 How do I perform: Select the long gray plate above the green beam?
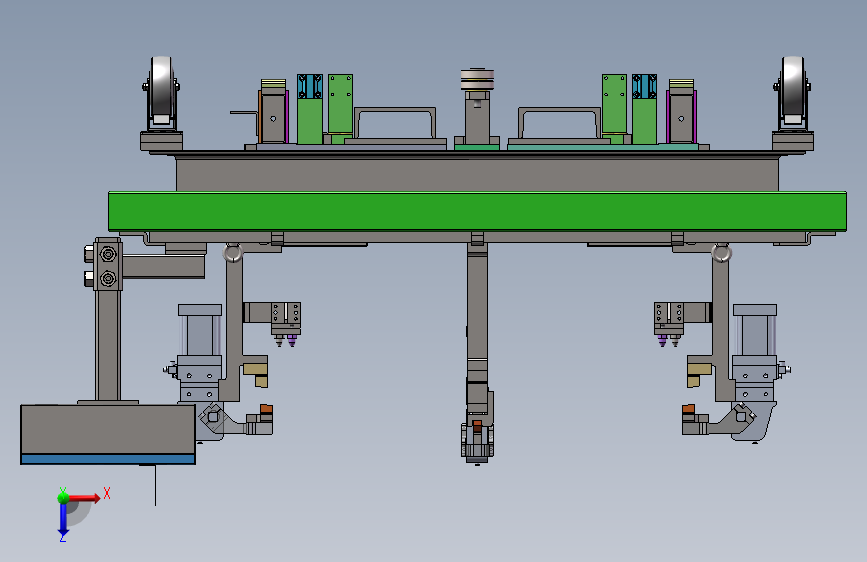point(477,174)
